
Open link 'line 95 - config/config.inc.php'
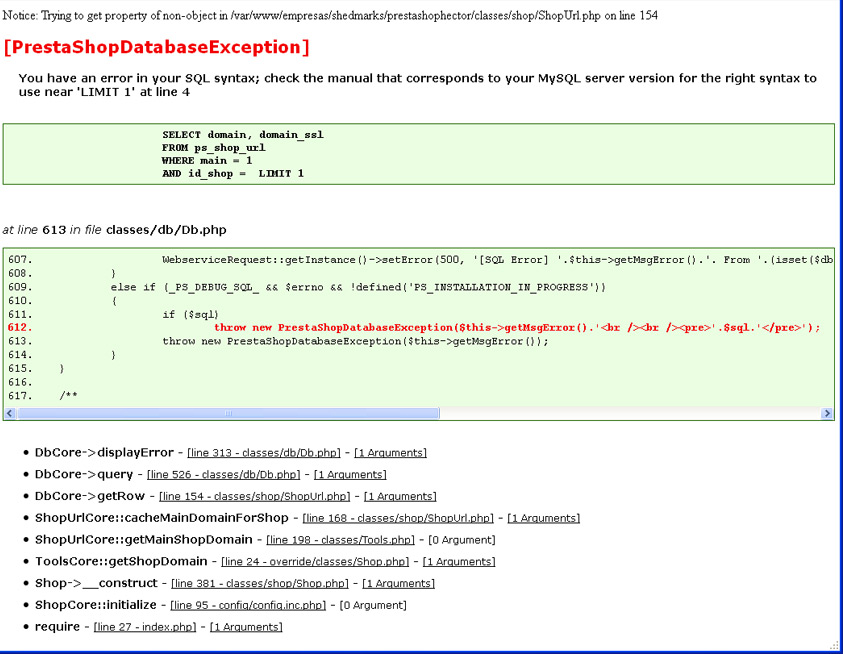(x=248, y=605)
